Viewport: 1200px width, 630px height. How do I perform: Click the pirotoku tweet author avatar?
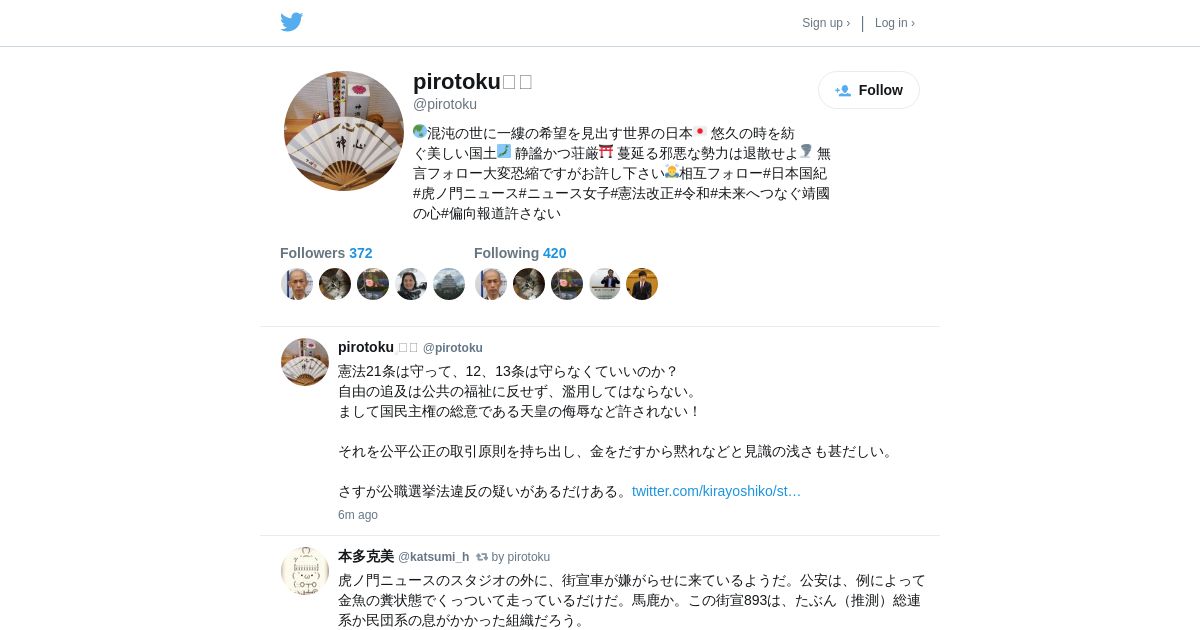(x=305, y=362)
